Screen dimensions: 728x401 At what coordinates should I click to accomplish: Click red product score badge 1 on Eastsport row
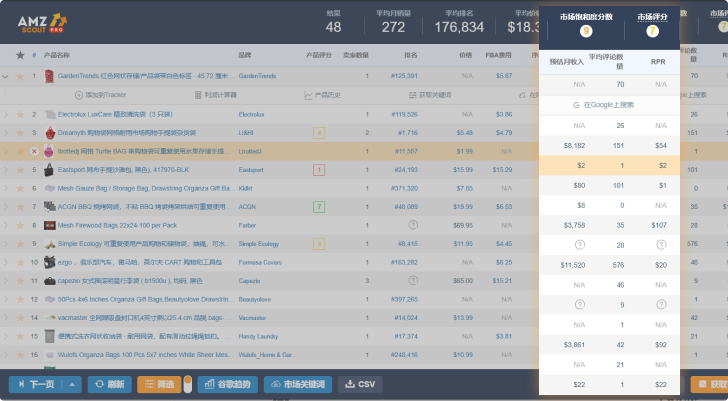pyautogui.click(x=319, y=170)
